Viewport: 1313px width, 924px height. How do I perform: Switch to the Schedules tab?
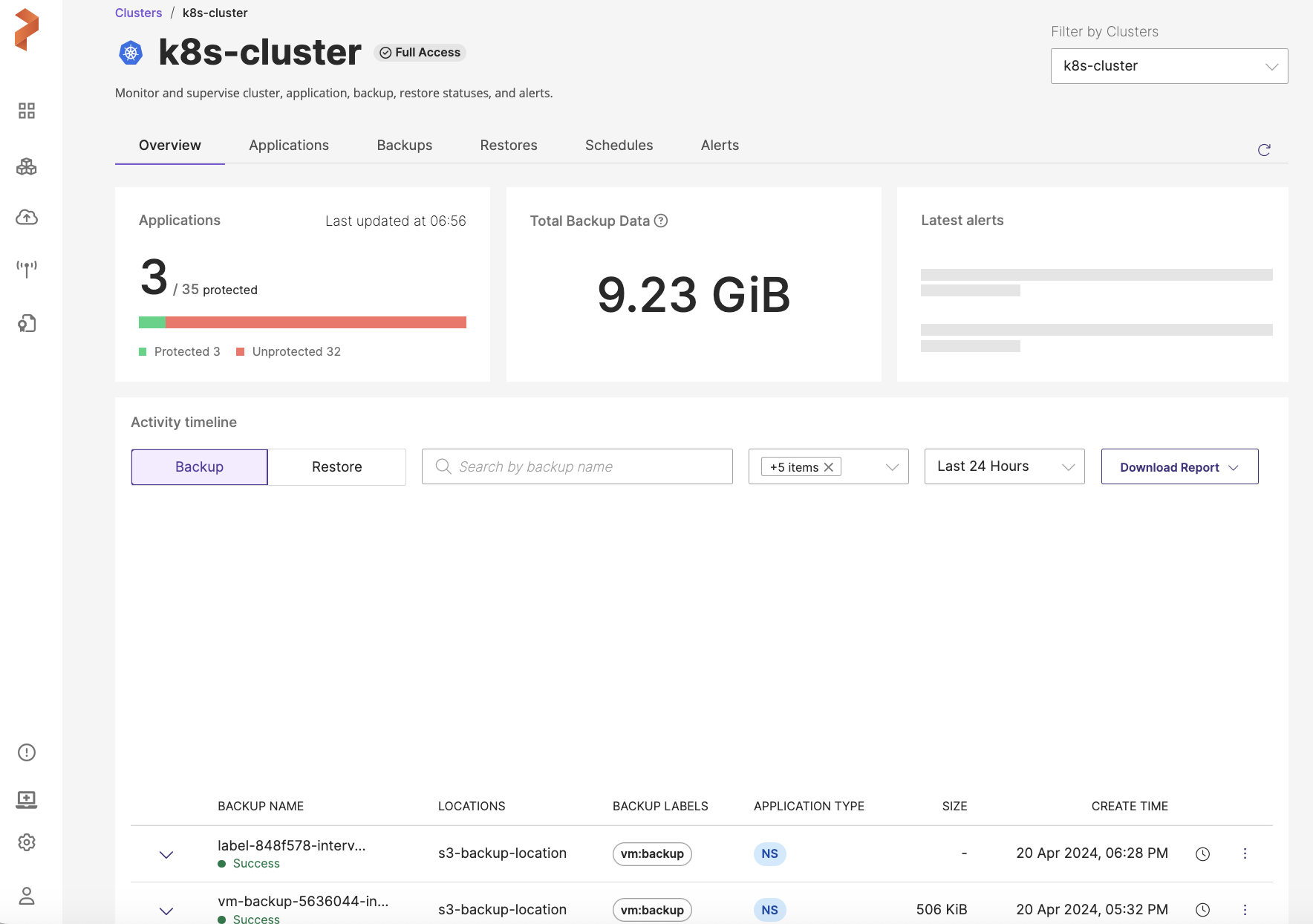[619, 145]
